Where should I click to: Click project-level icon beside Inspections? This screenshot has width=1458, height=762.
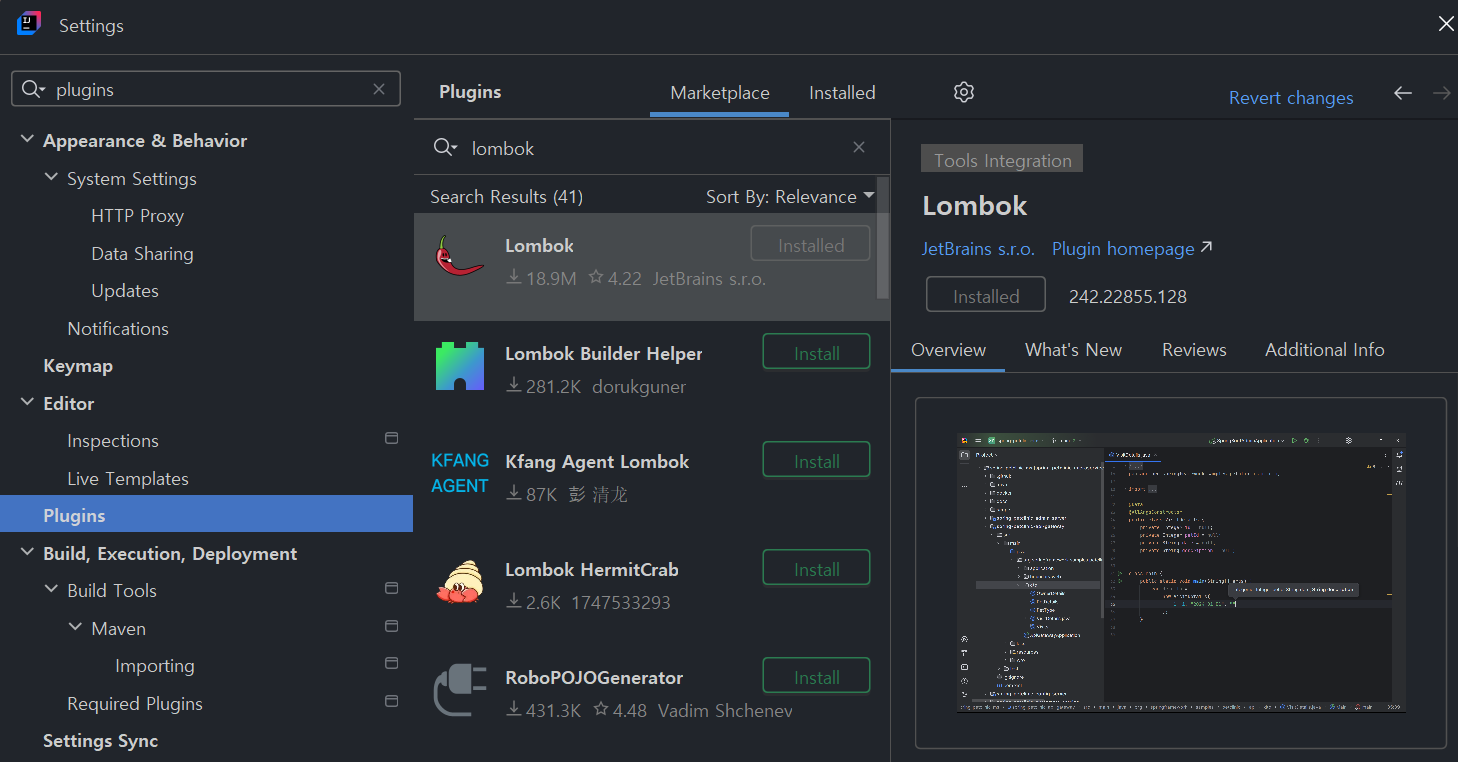point(392,438)
